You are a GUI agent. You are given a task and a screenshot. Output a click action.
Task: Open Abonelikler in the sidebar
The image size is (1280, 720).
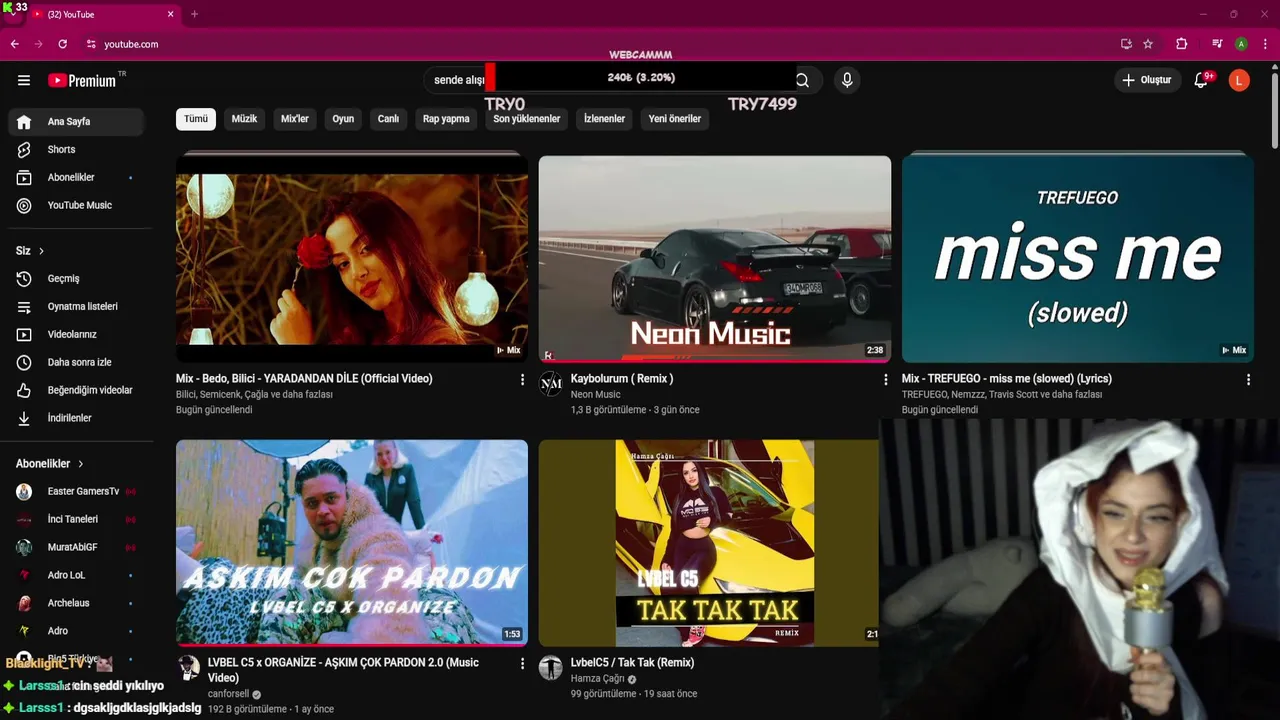tap(77, 177)
